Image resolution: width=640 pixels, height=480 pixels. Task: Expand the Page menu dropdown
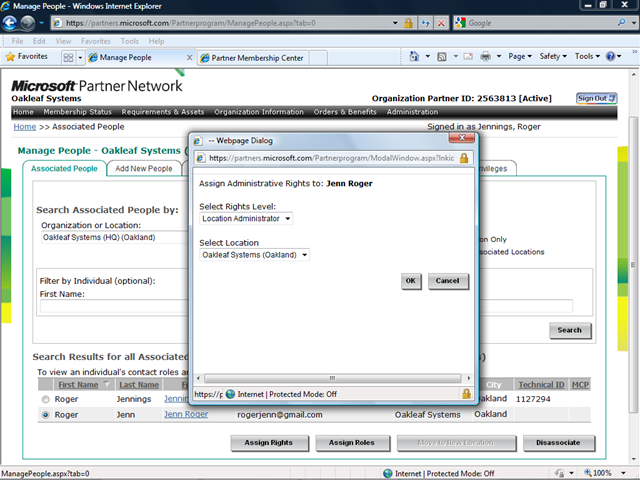point(520,56)
